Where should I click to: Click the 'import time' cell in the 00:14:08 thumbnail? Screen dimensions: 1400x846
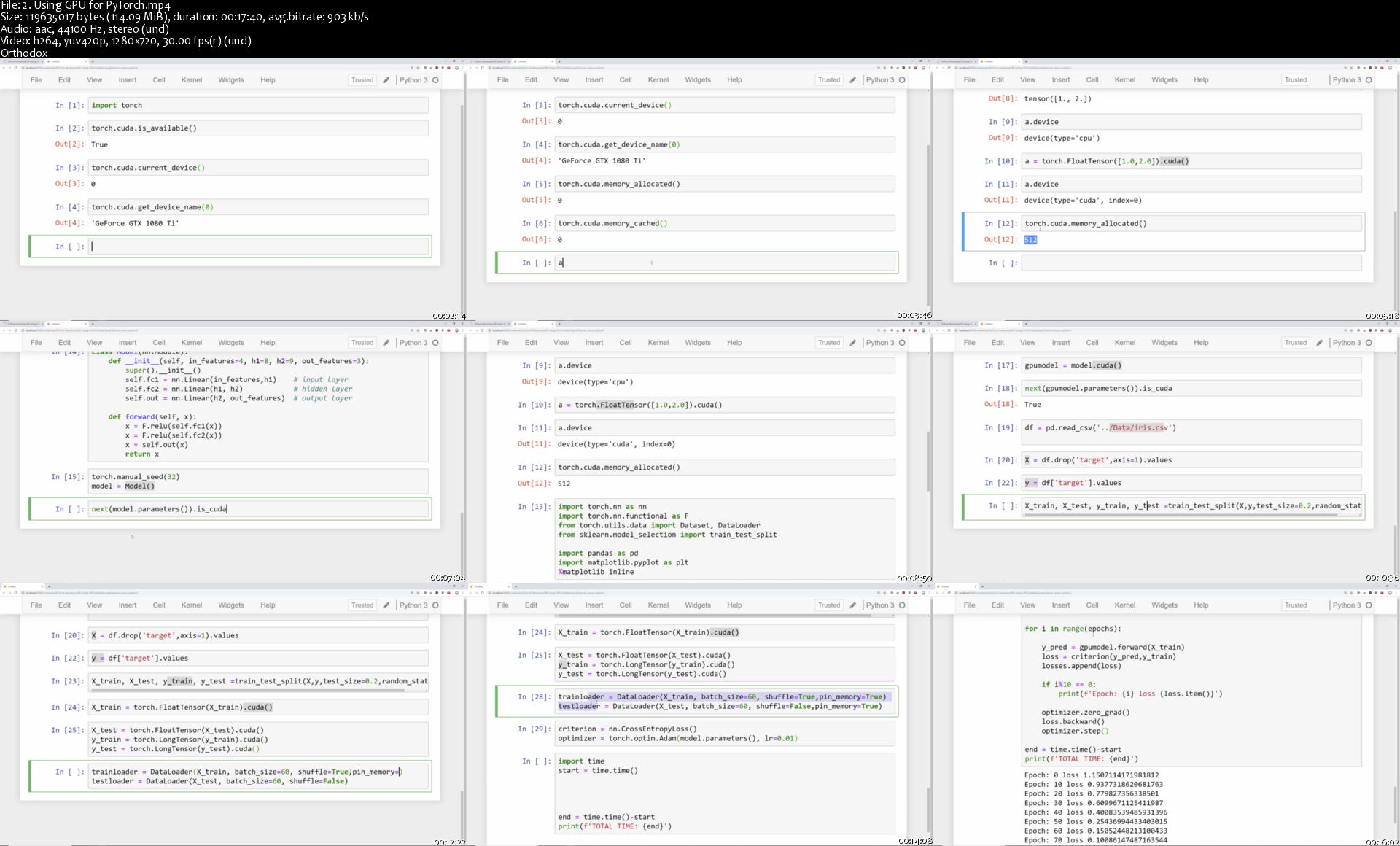pyautogui.click(x=725, y=793)
